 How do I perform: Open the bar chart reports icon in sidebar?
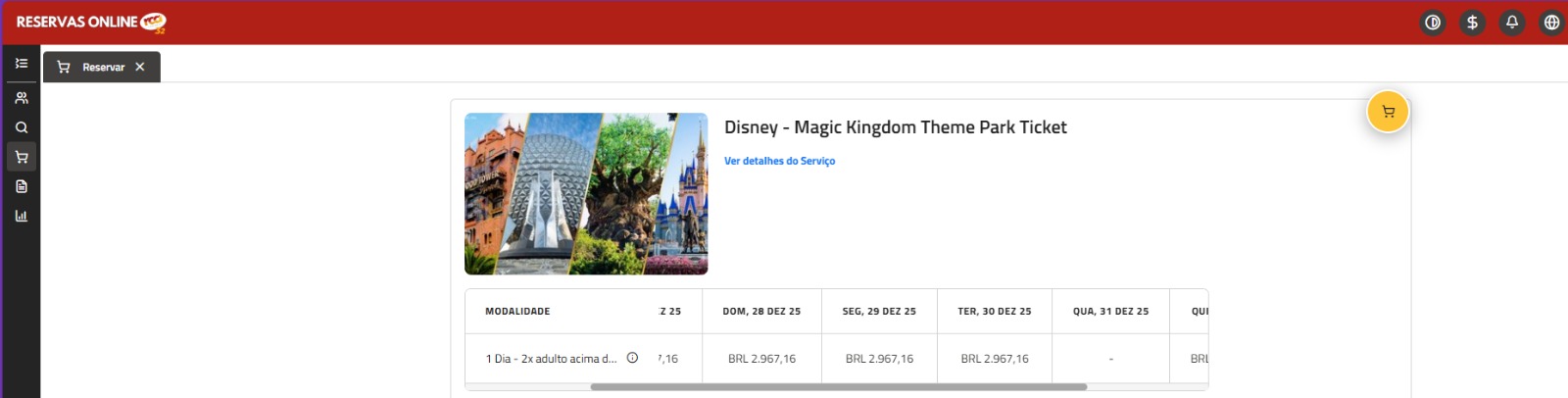(x=22, y=216)
